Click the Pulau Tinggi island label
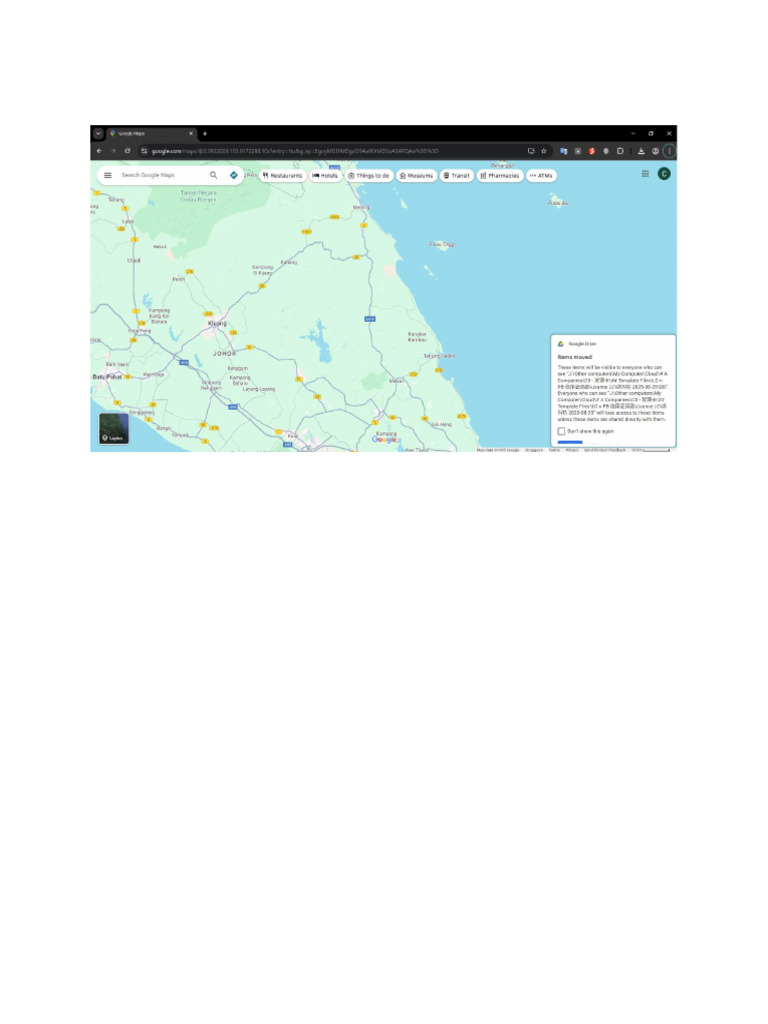The height and width of the screenshot is (1024, 768). tap(442, 244)
